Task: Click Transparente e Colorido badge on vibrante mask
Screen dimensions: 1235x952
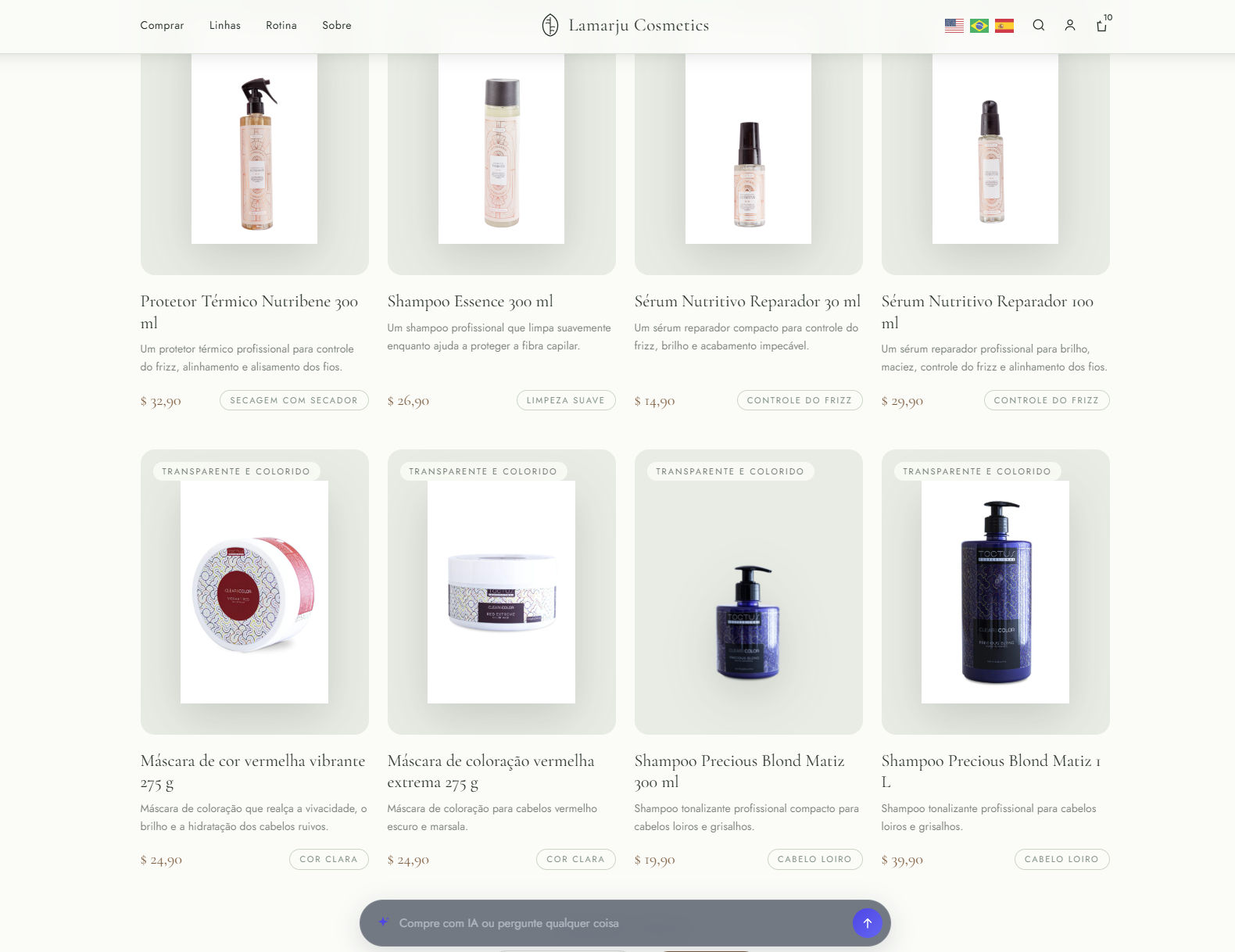Action: tap(236, 471)
